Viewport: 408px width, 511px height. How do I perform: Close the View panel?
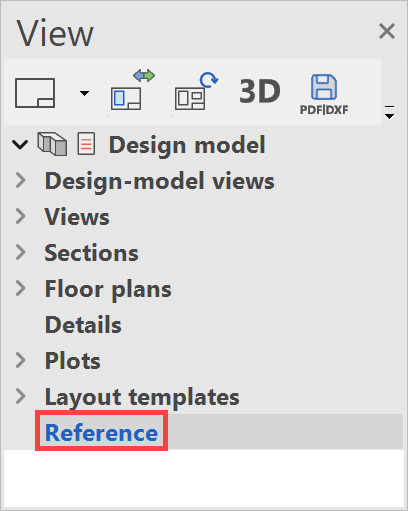(387, 31)
